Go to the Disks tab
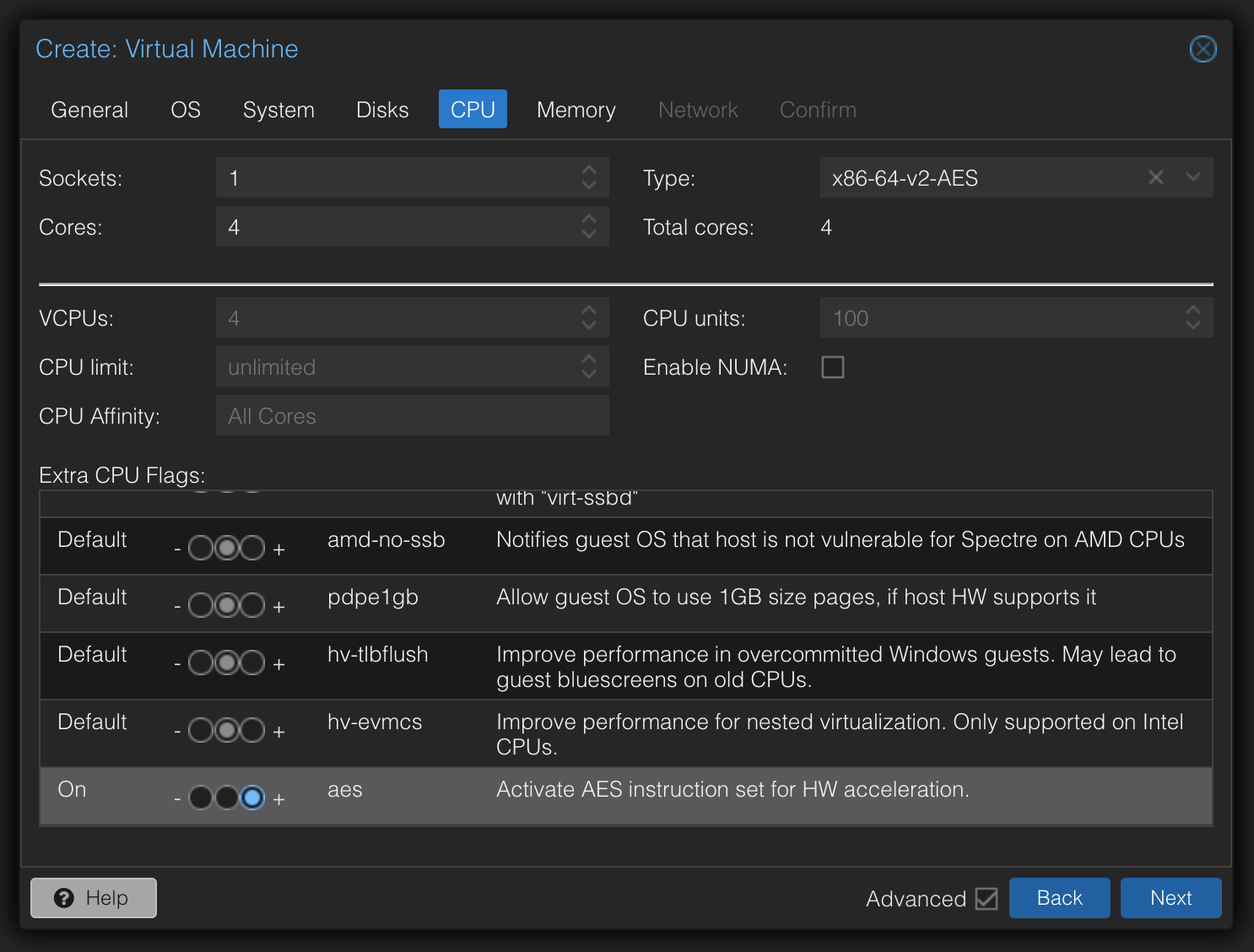Image resolution: width=1254 pixels, height=952 pixels. point(382,110)
